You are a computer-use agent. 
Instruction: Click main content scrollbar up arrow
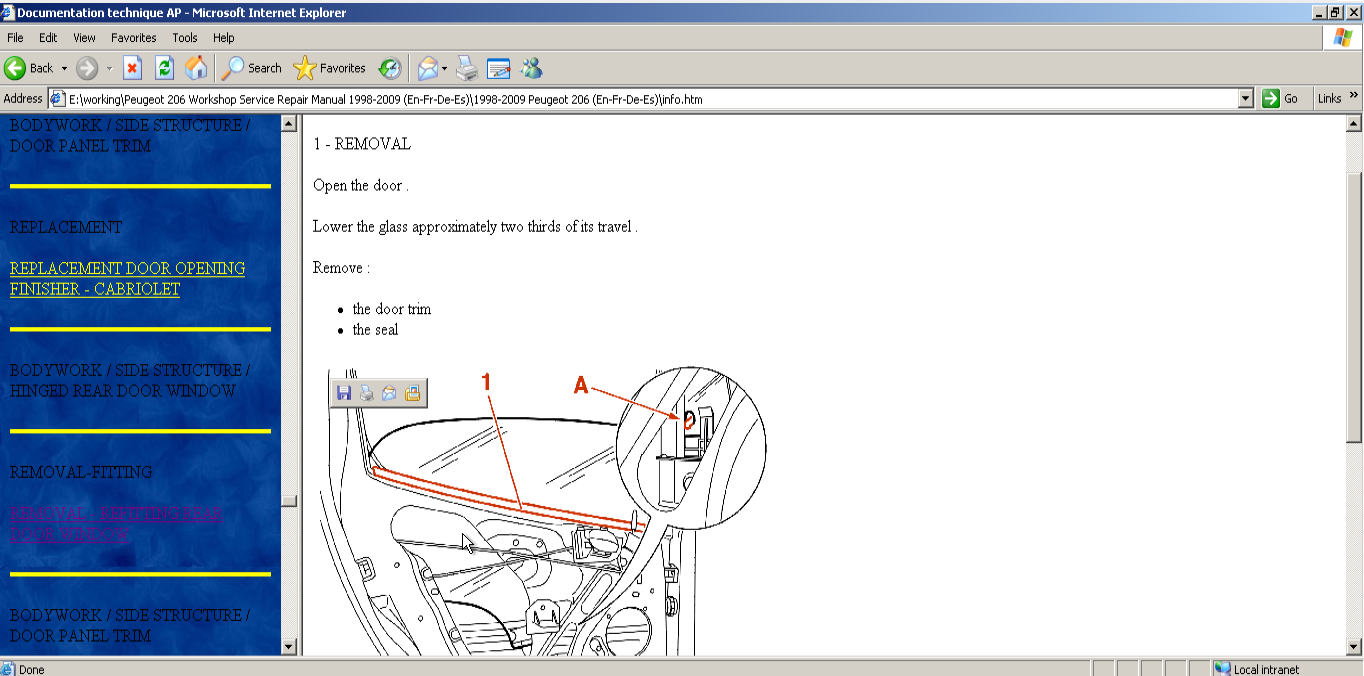pos(1354,124)
